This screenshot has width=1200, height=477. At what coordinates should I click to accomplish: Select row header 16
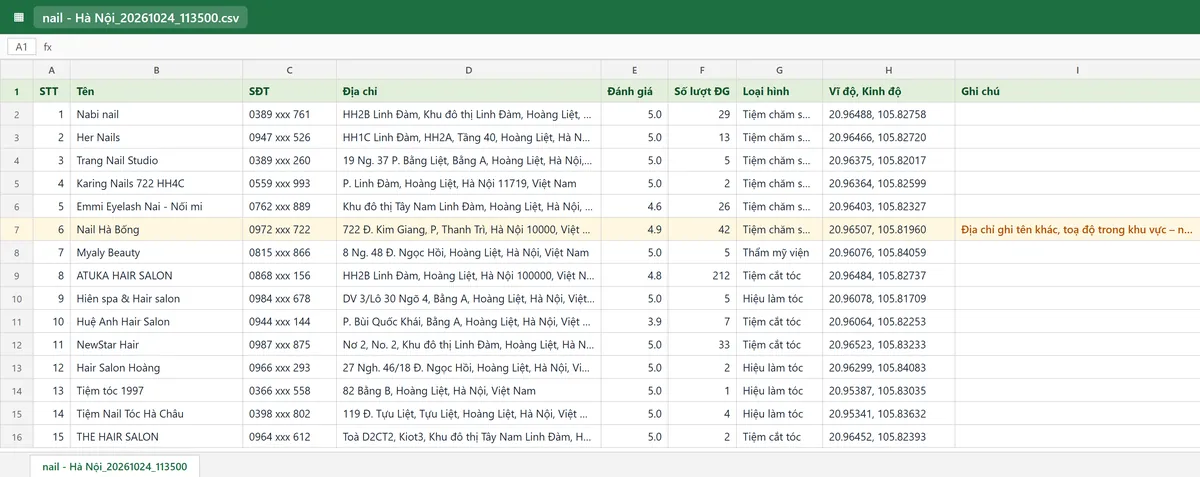pyautogui.click(x=16, y=437)
